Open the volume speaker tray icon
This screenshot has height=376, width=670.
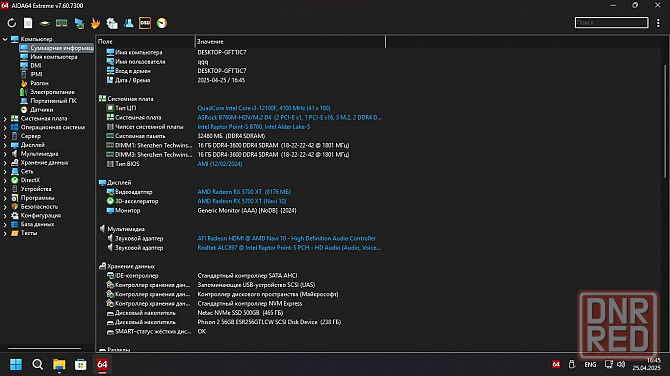point(621,364)
